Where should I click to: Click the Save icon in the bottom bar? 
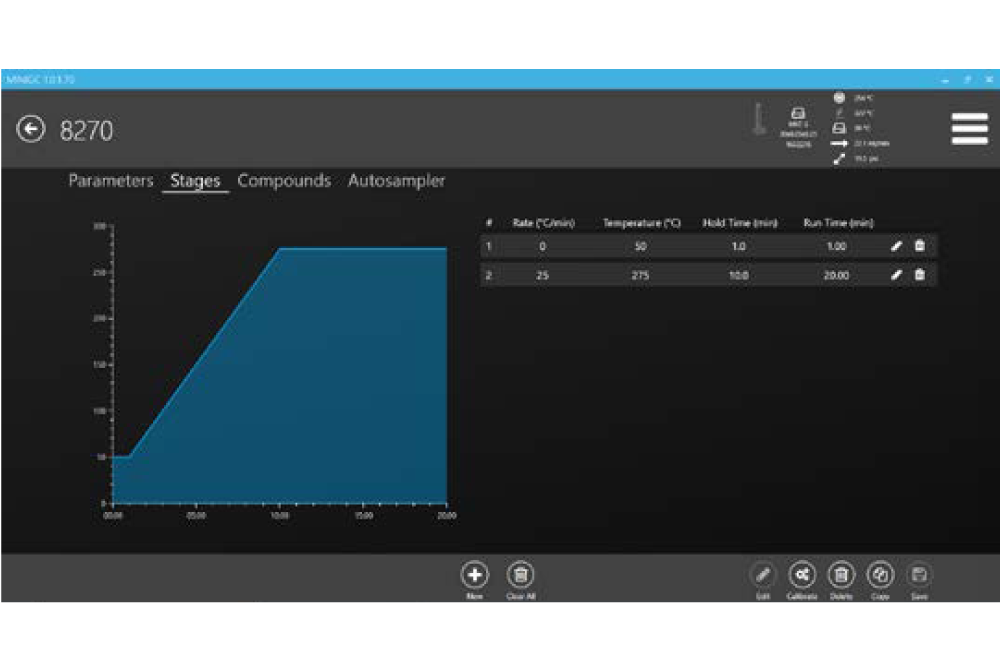[x=919, y=575]
